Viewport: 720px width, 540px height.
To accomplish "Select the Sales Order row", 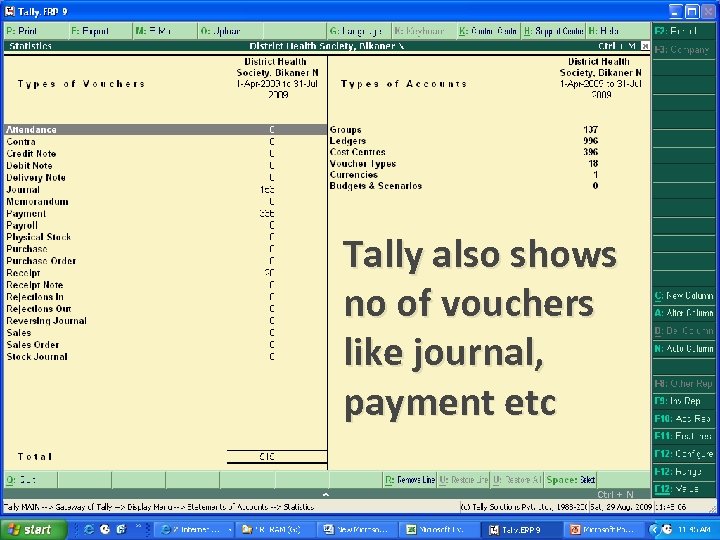I will pos(165,344).
